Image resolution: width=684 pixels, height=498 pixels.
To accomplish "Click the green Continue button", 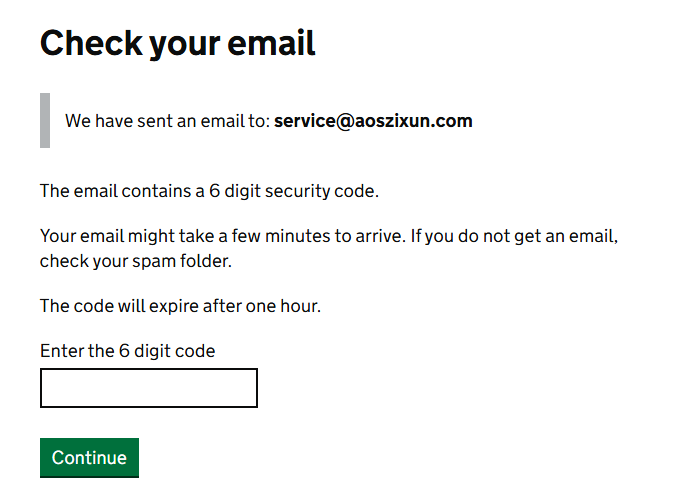I will pyautogui.click(x=89, y=457).
